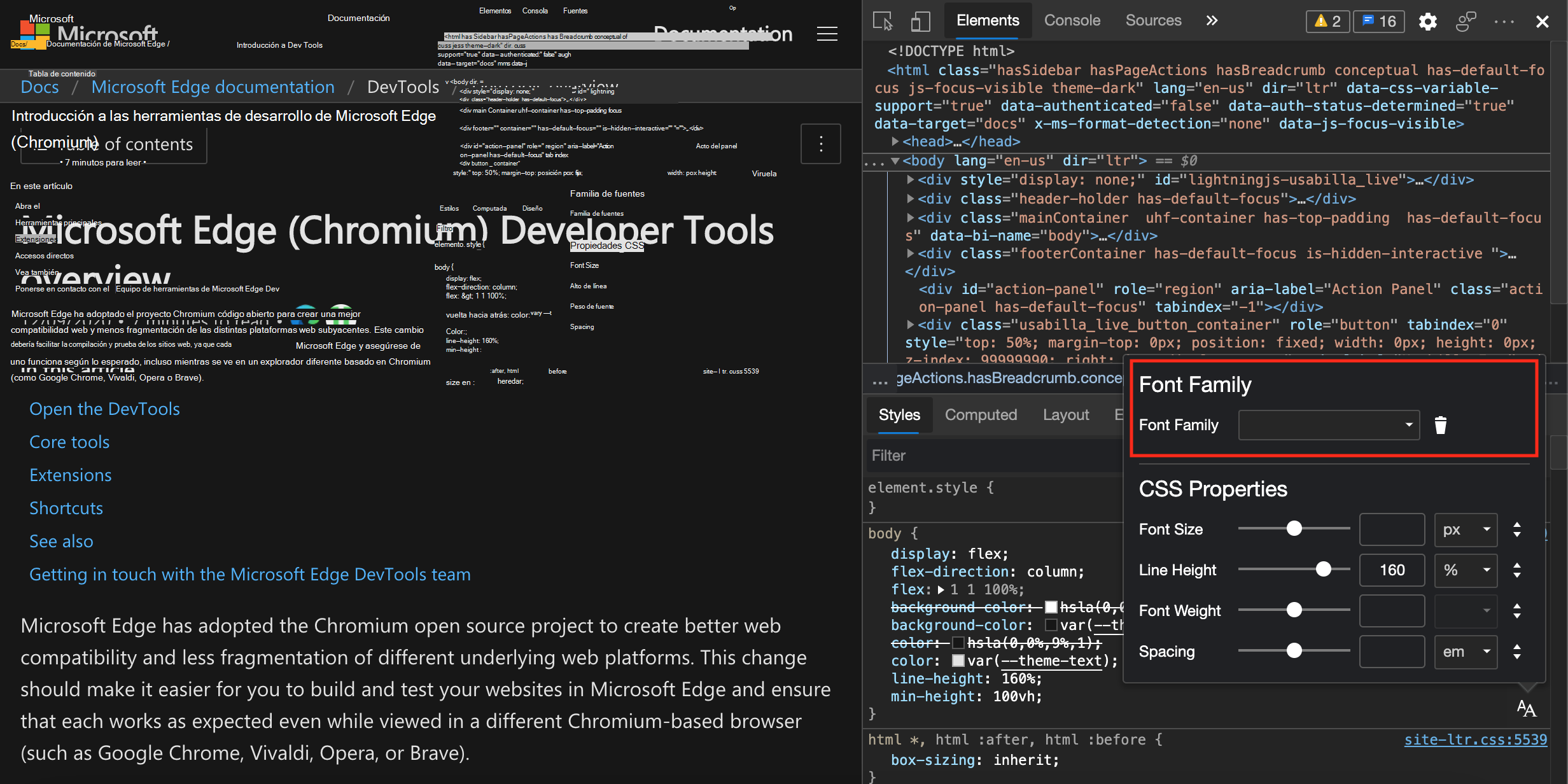Show more tabs with double chevron
Screen dimensions: 1568x784
point(1212,20)
